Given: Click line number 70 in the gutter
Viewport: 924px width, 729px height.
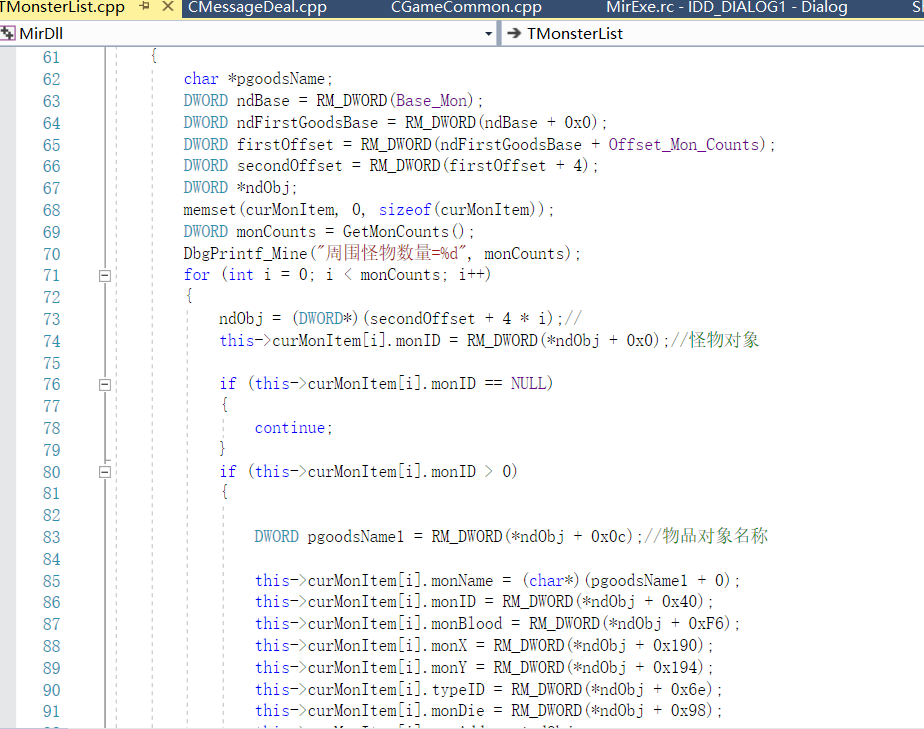Looking at the screenshot, I should click(51, 254).
